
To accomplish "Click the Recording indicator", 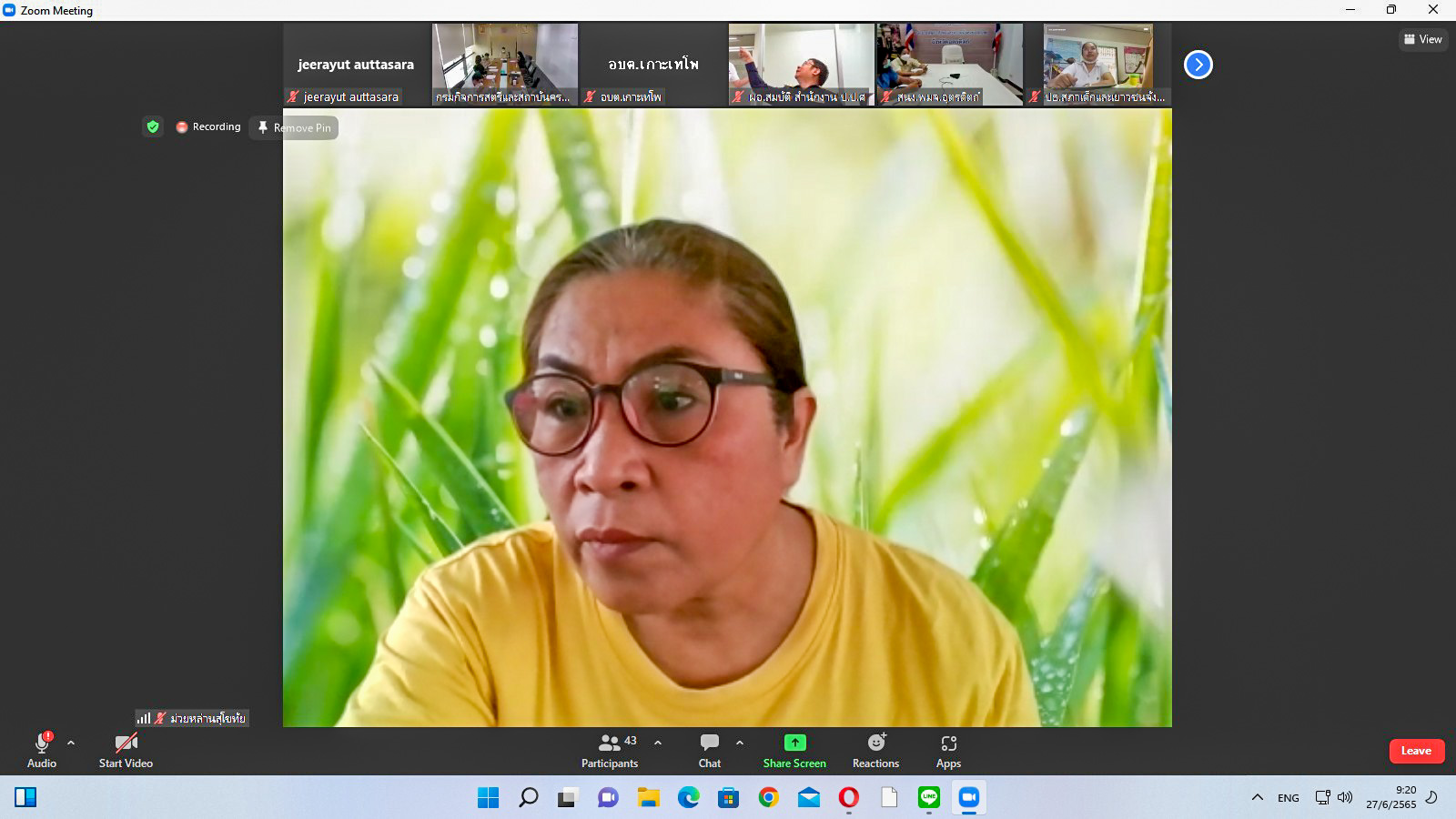I will [x=208, y=126].
